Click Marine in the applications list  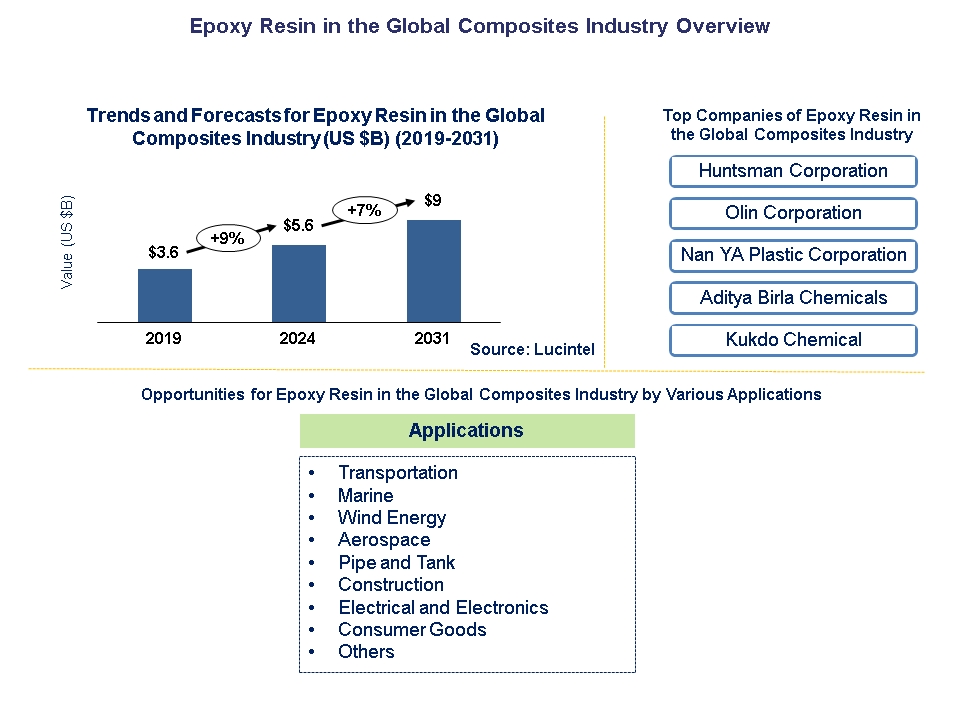[x=366, y=495]
